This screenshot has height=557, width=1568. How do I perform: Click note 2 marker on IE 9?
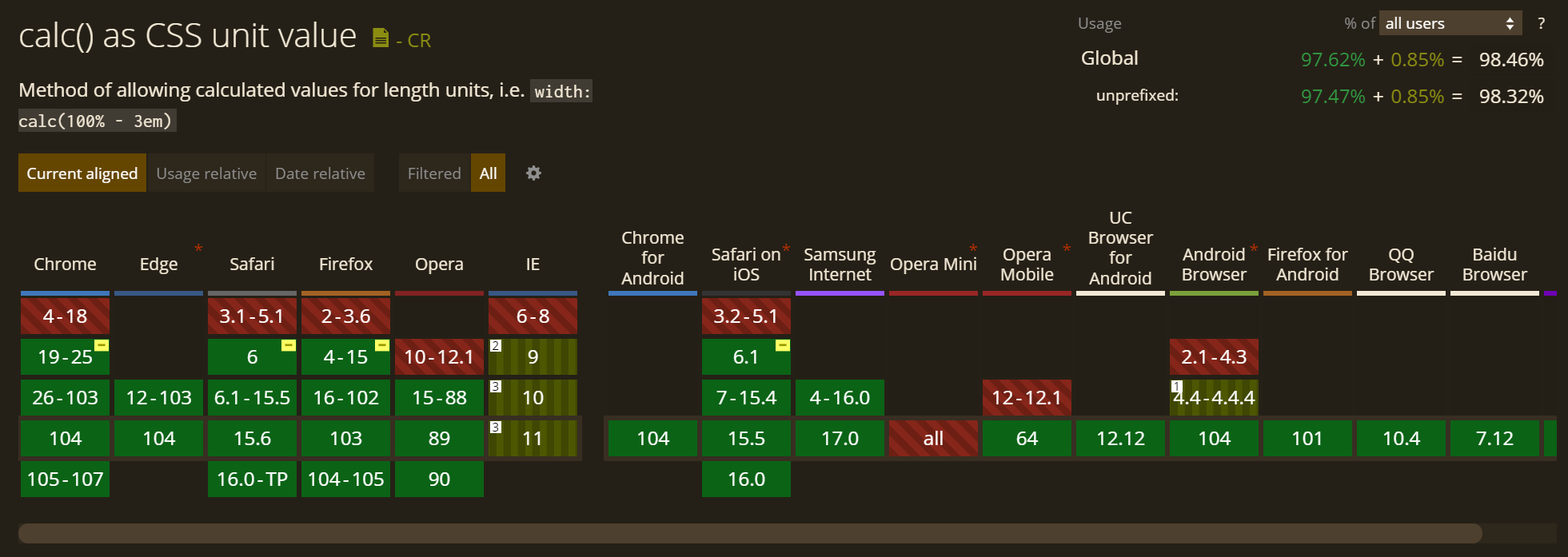click(496, 345)
